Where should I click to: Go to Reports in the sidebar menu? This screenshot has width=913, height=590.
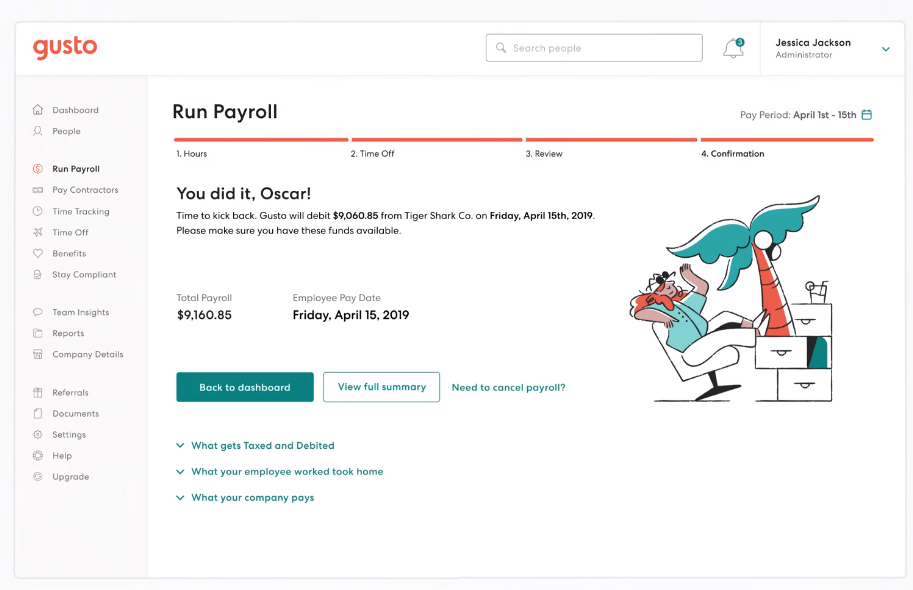(x=68, y=333)
